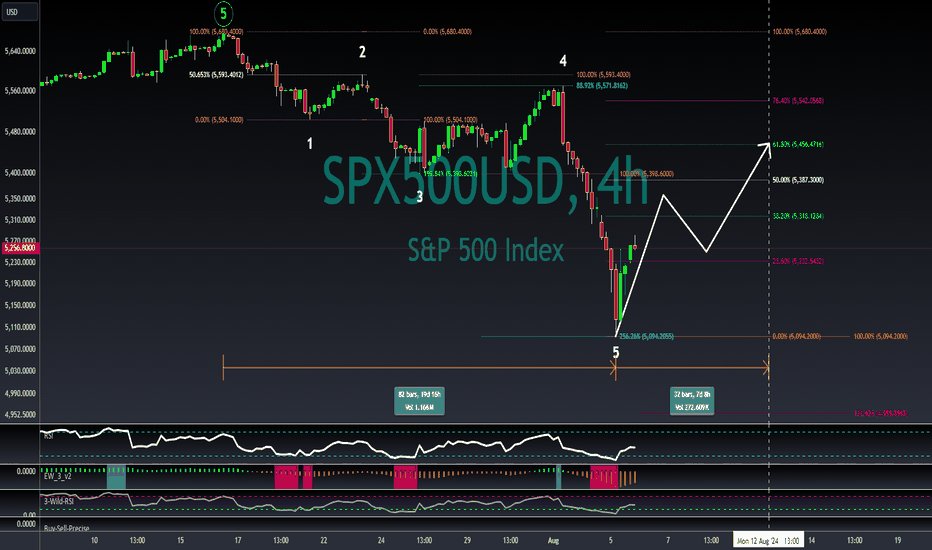Select the 82 bars, 19d 16h range box
This screenshot has width=932, height=550.
(x=419, y=401)
